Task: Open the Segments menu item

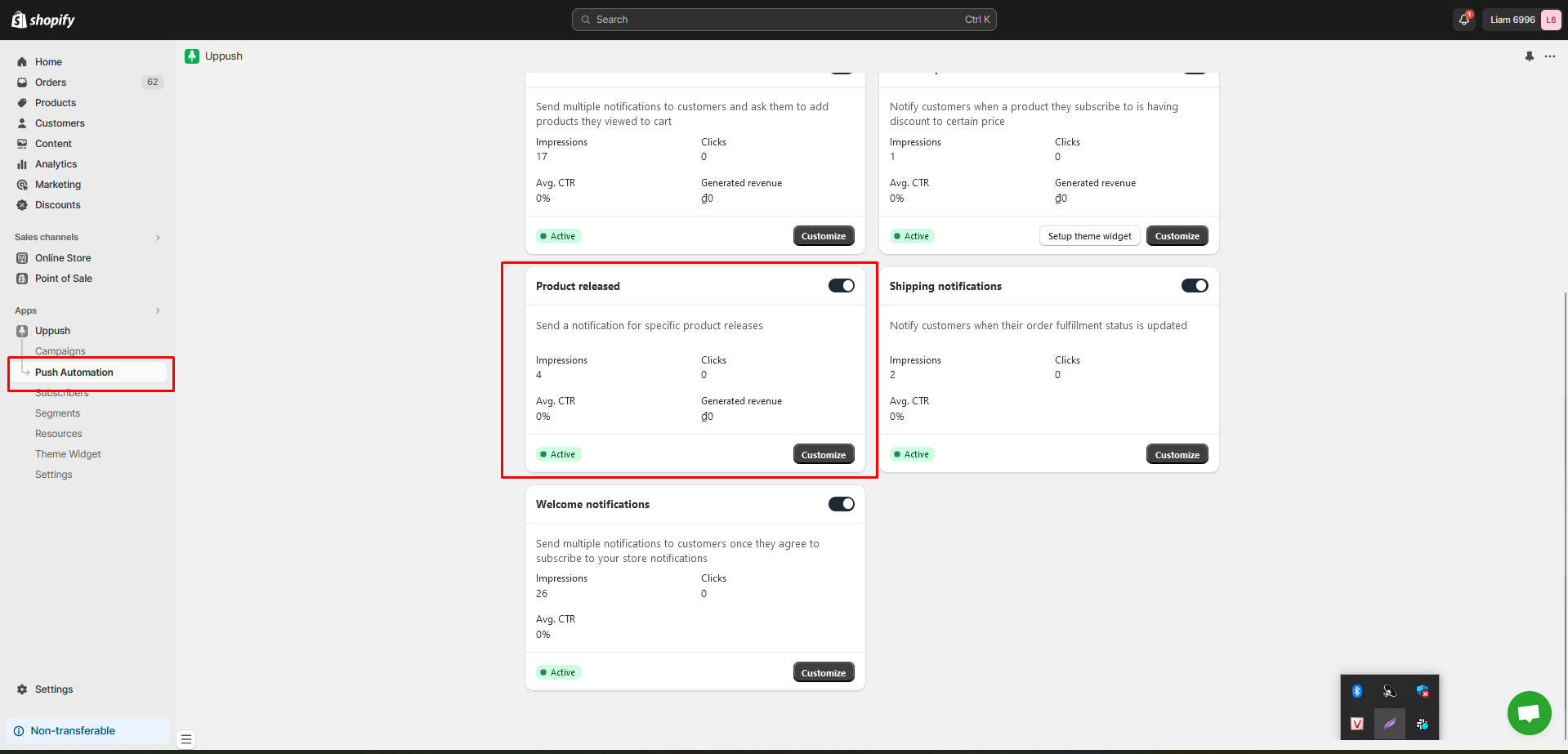Action: [57, 413]
